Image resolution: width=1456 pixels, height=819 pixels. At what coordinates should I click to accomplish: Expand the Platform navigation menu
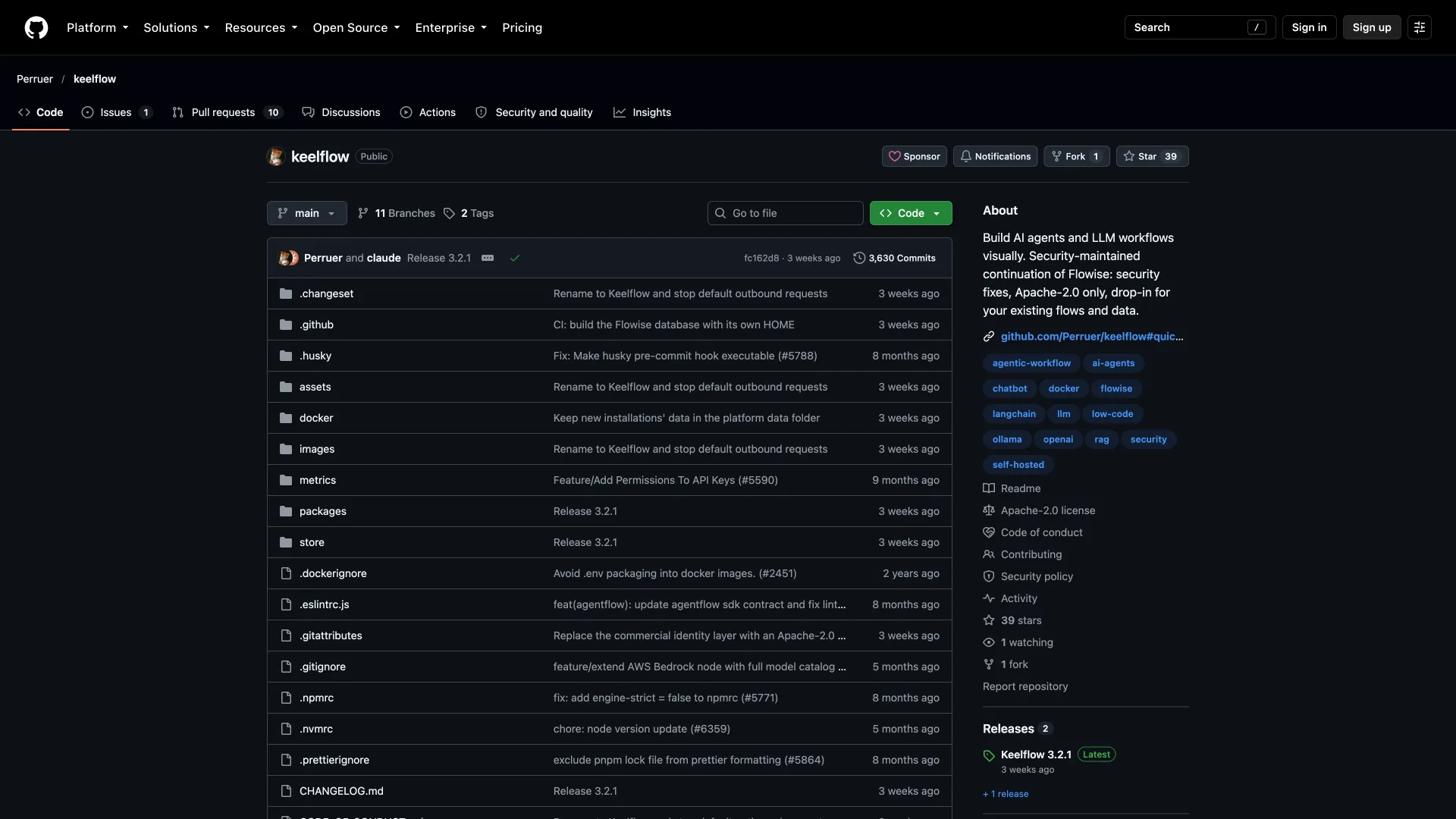click(98, 27)
